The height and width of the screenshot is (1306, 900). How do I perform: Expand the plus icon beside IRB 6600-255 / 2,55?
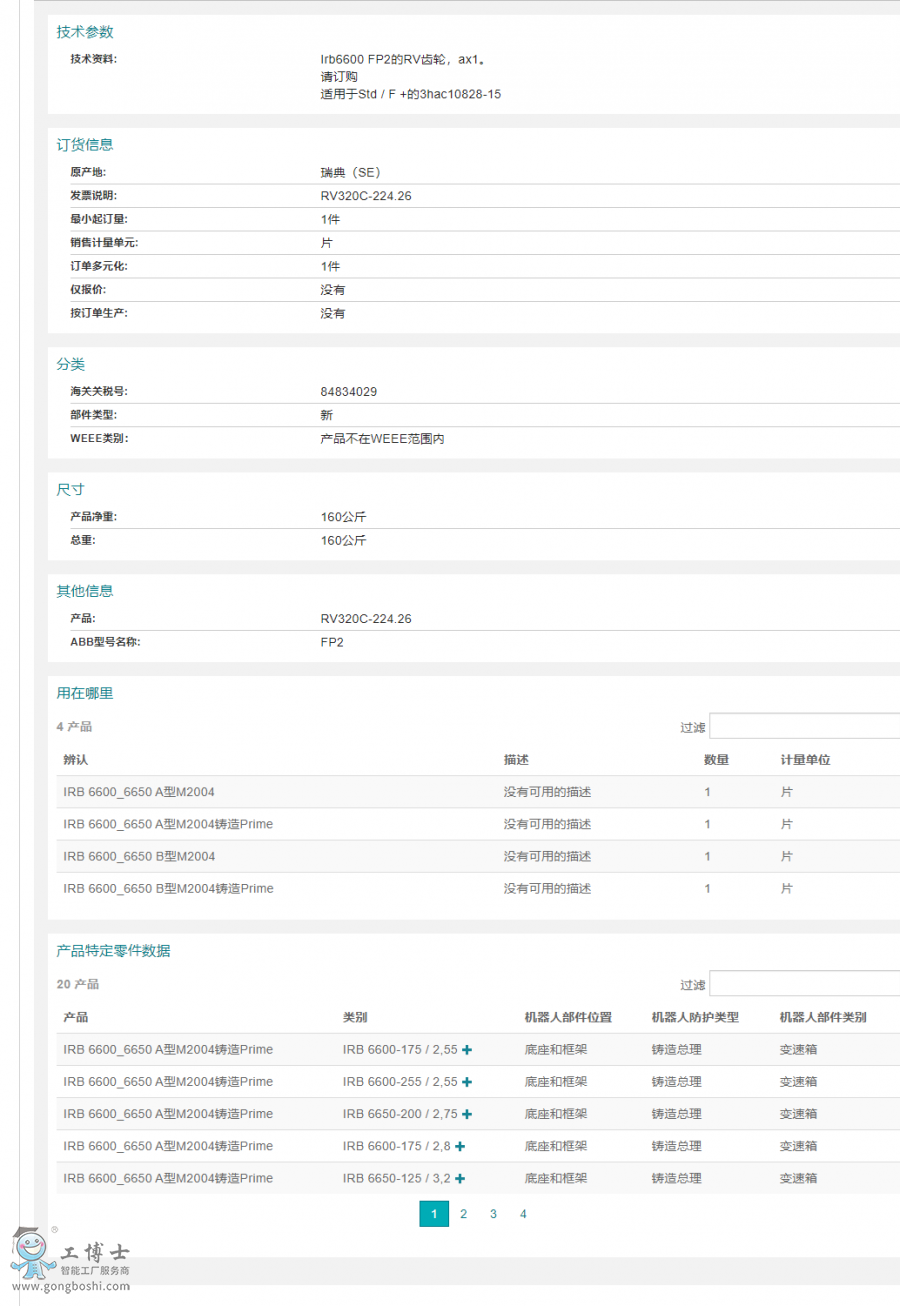coord(467,1082)
